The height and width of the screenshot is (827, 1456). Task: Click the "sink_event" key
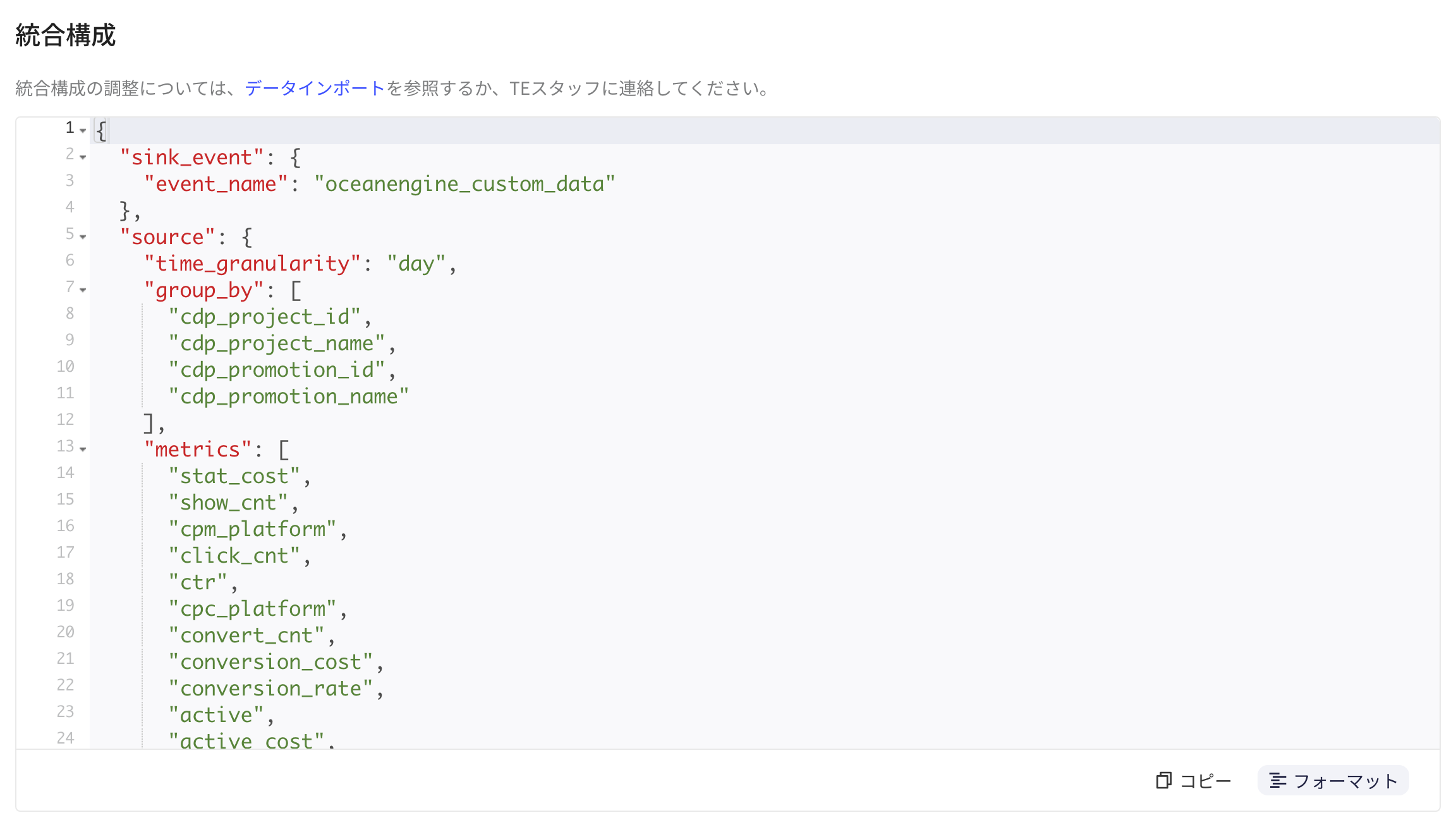[x=192, y=157]
